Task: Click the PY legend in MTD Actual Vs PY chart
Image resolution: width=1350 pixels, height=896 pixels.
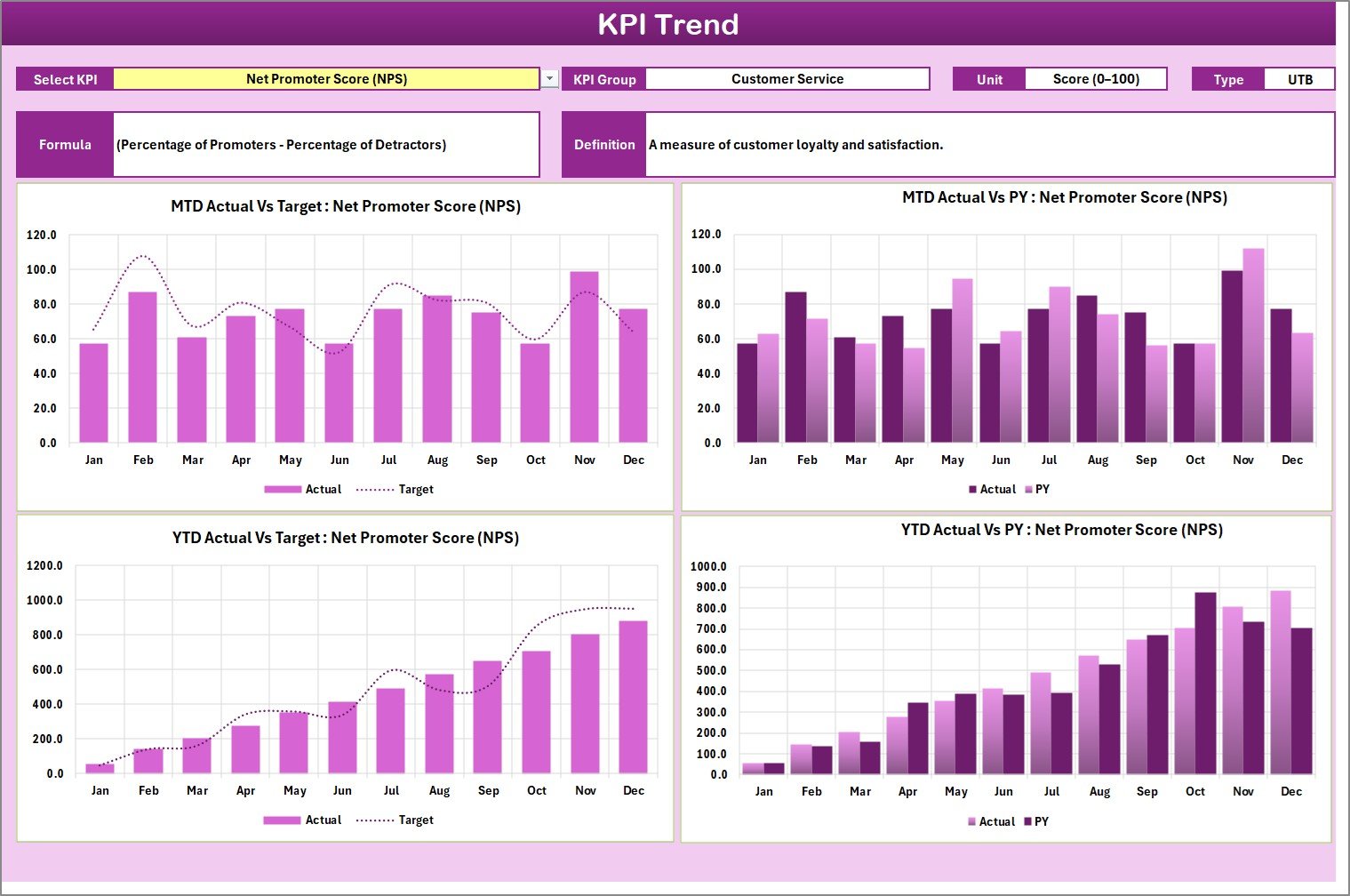Action: point(1042,489)
